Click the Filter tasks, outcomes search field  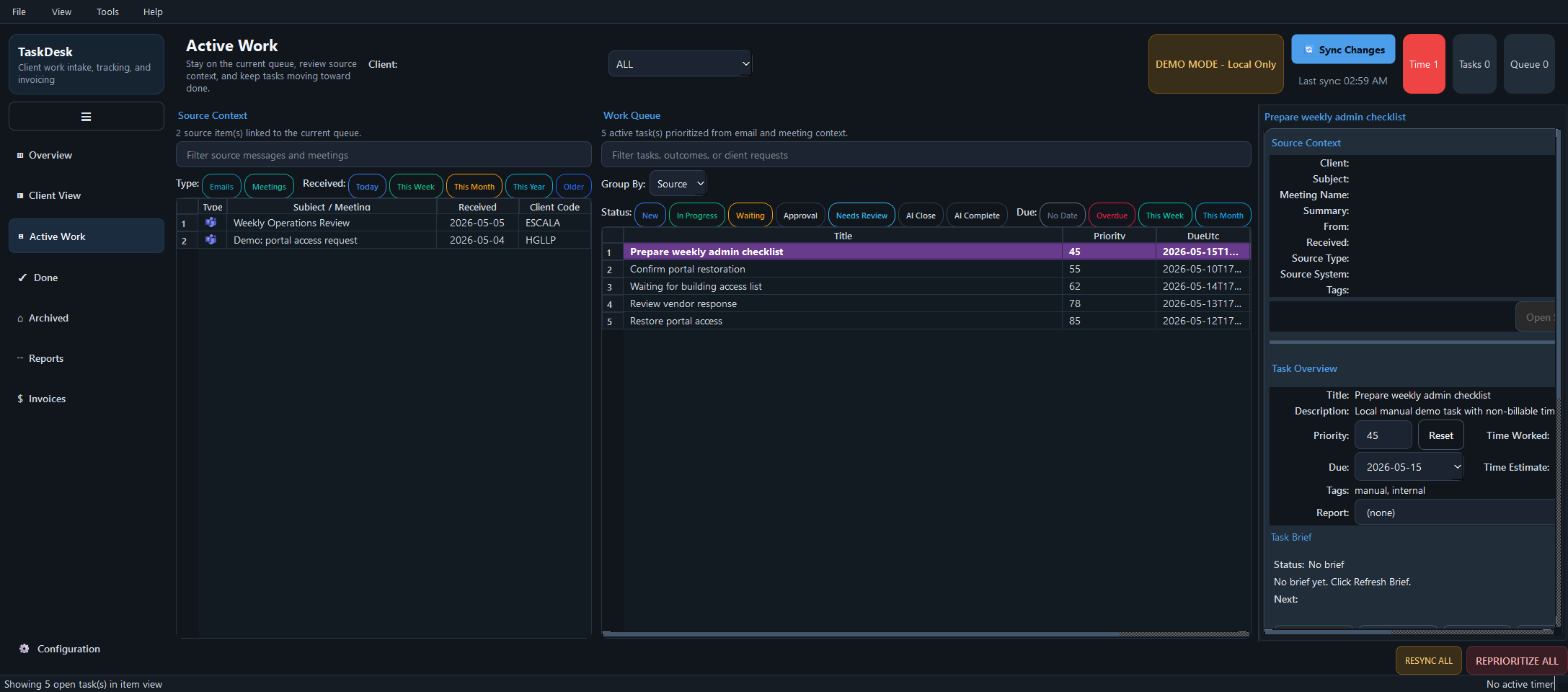926,155
